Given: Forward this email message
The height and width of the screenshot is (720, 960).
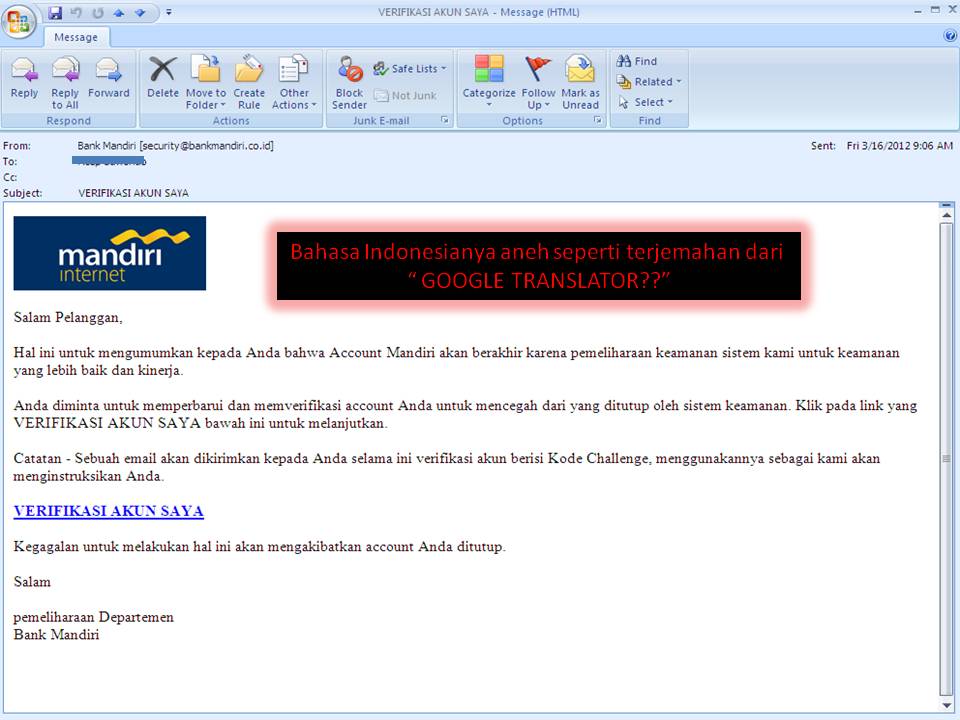Looking at the screenshot, I should [x=108, y=78].
